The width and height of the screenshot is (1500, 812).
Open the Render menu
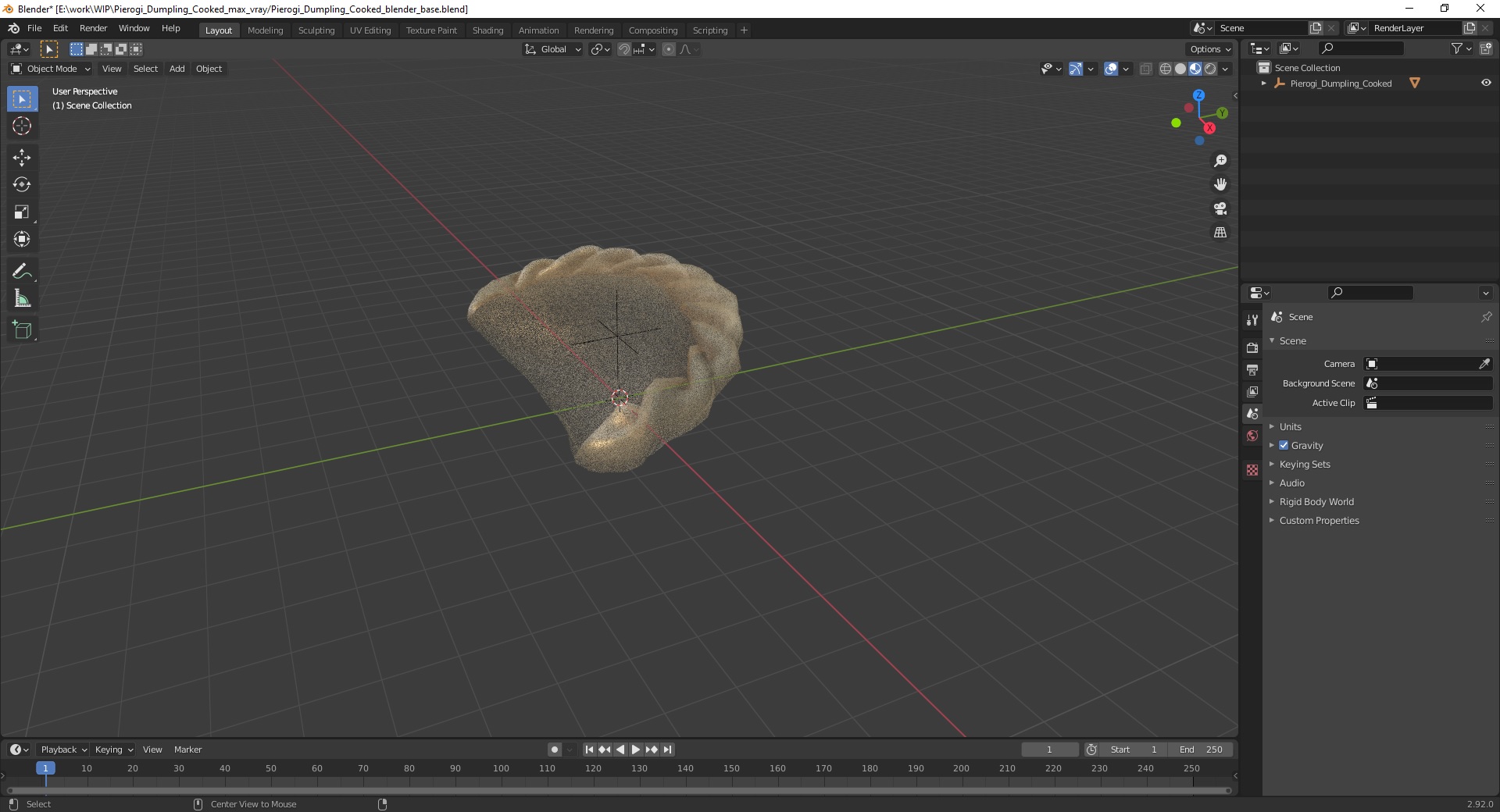click(93, 28)
